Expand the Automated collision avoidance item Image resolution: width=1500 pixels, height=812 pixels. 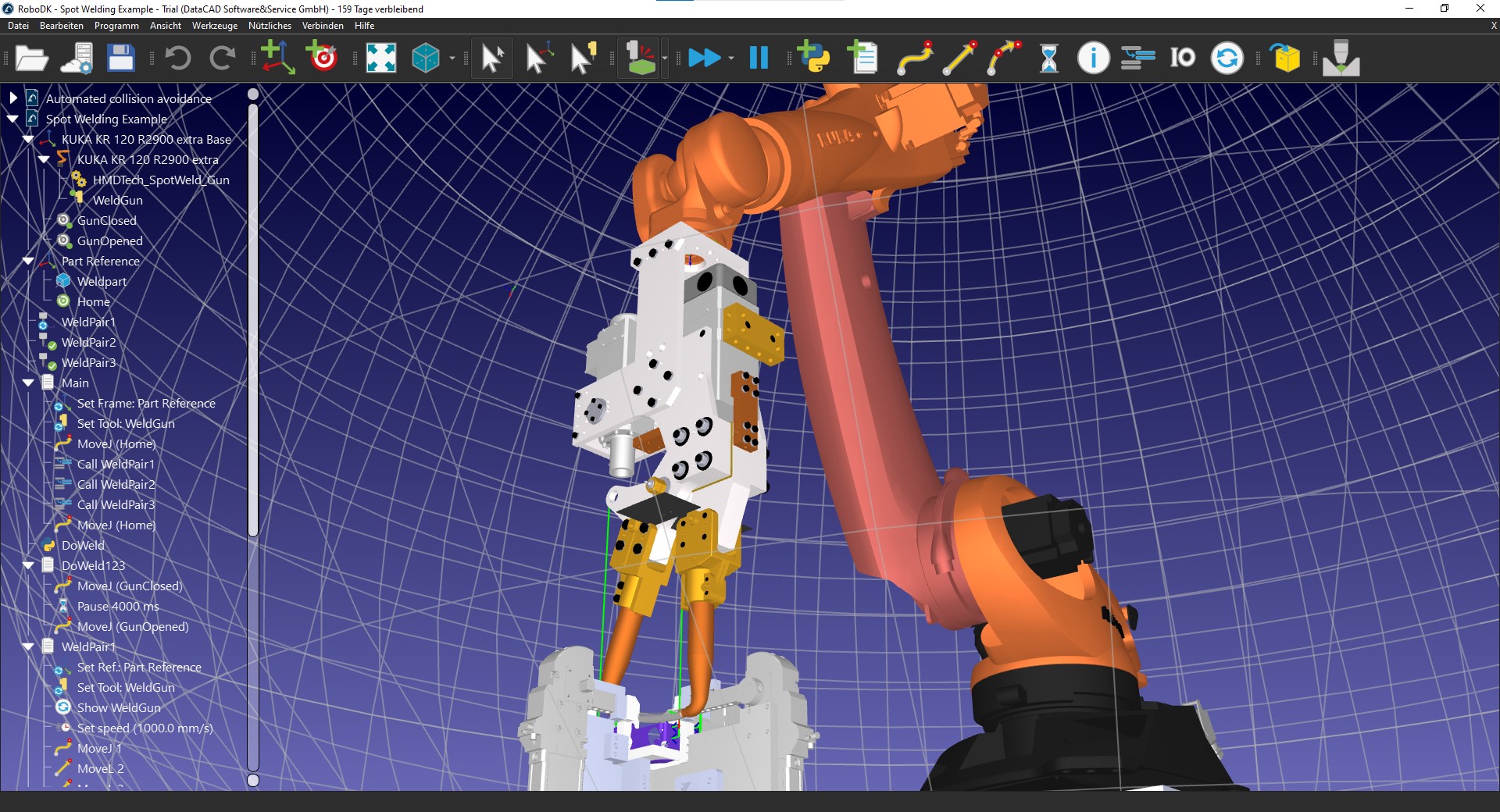click(12, 98)
